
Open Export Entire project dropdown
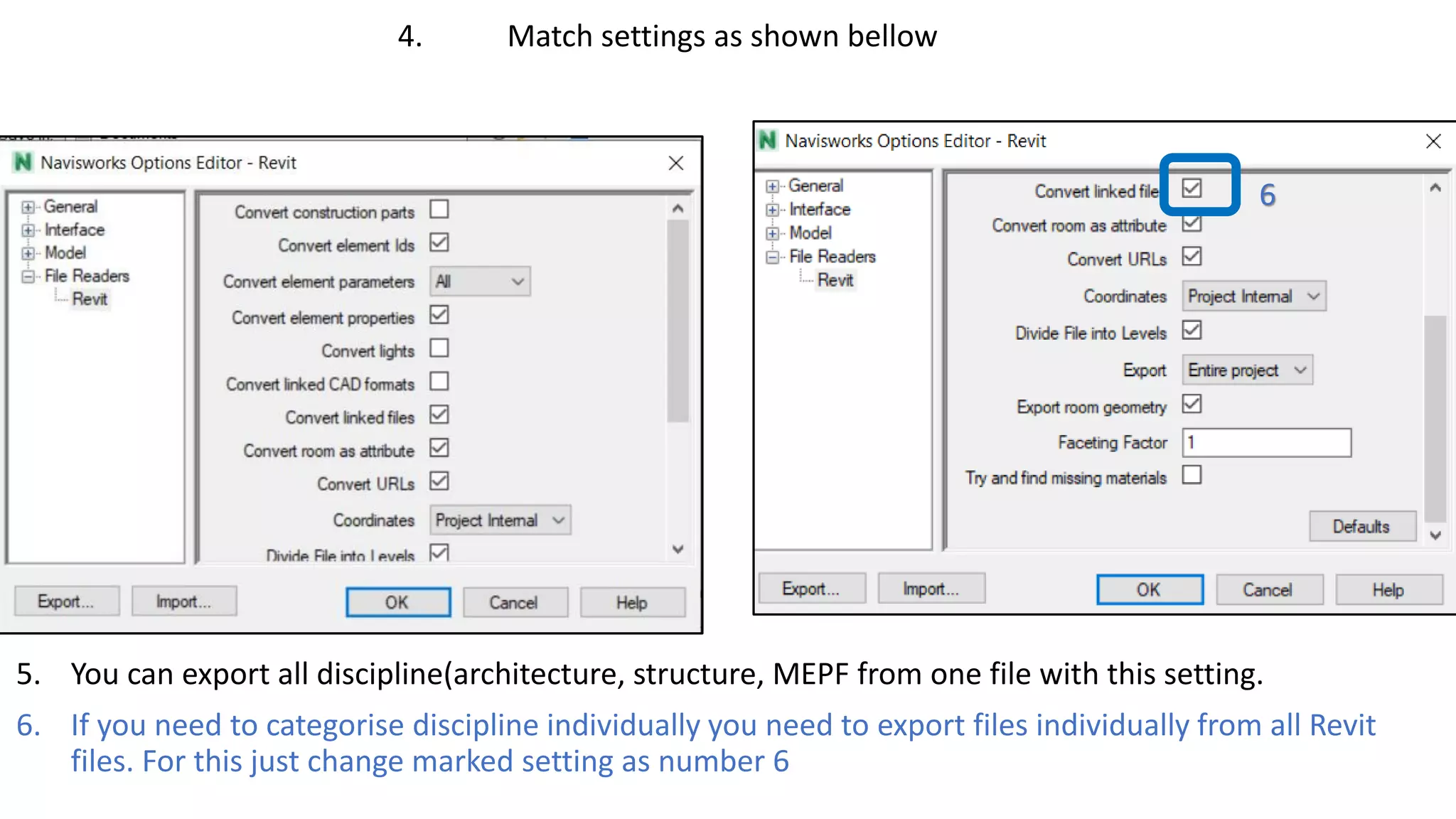[x=1248, y=370]
